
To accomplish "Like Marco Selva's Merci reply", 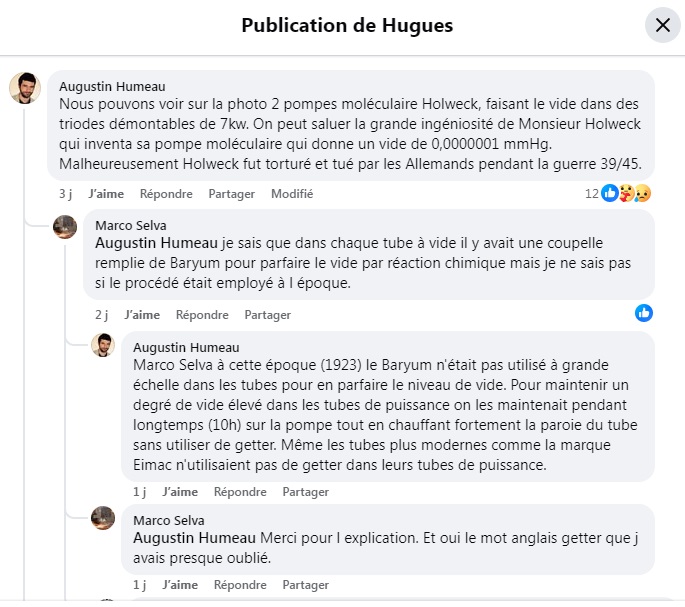I will (180, 585).
